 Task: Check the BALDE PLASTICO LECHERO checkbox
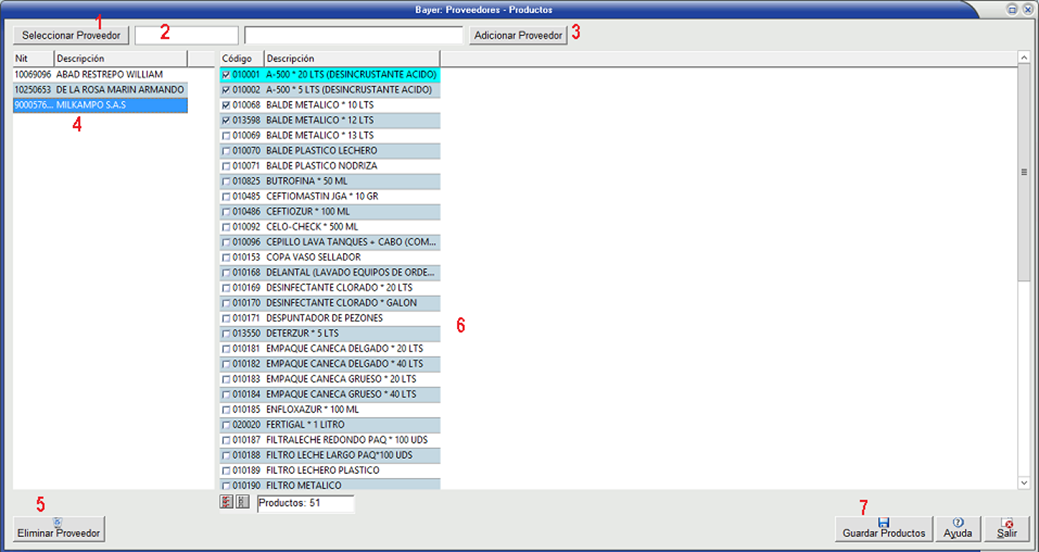(226, 151)
